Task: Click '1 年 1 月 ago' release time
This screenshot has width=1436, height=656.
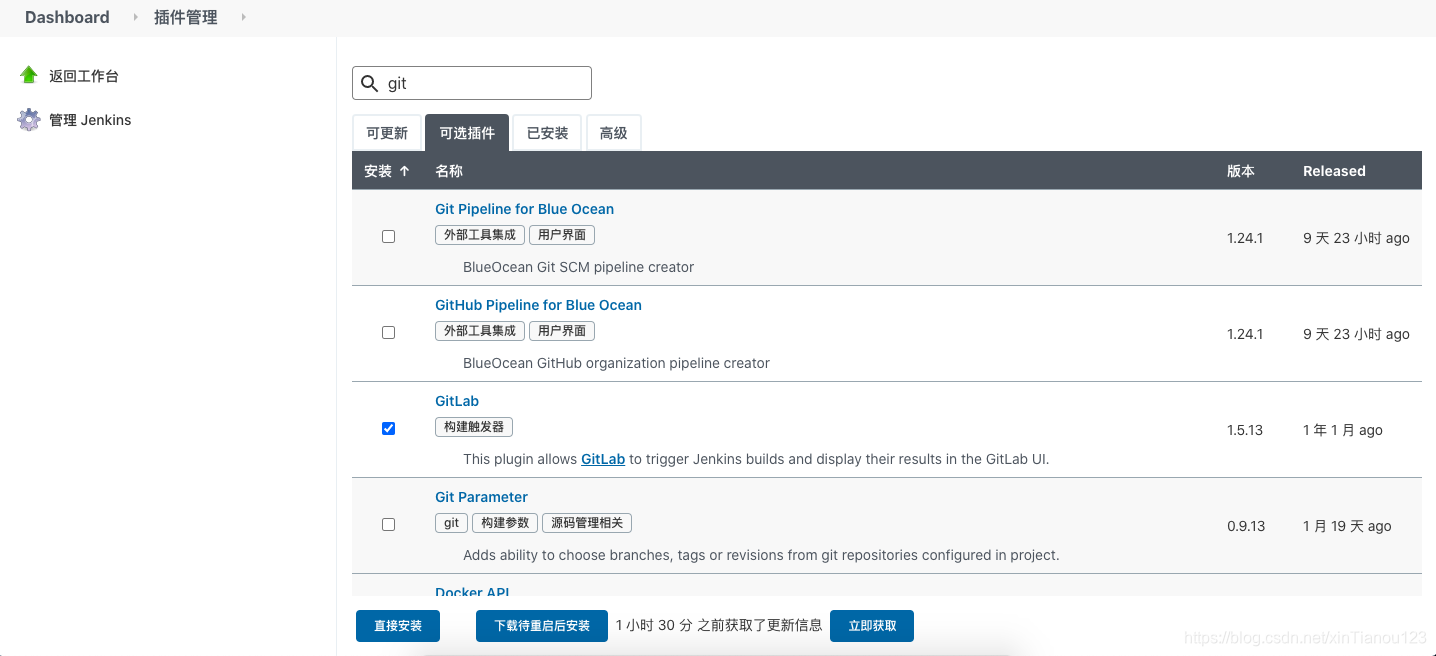Action: (1343, 430)
